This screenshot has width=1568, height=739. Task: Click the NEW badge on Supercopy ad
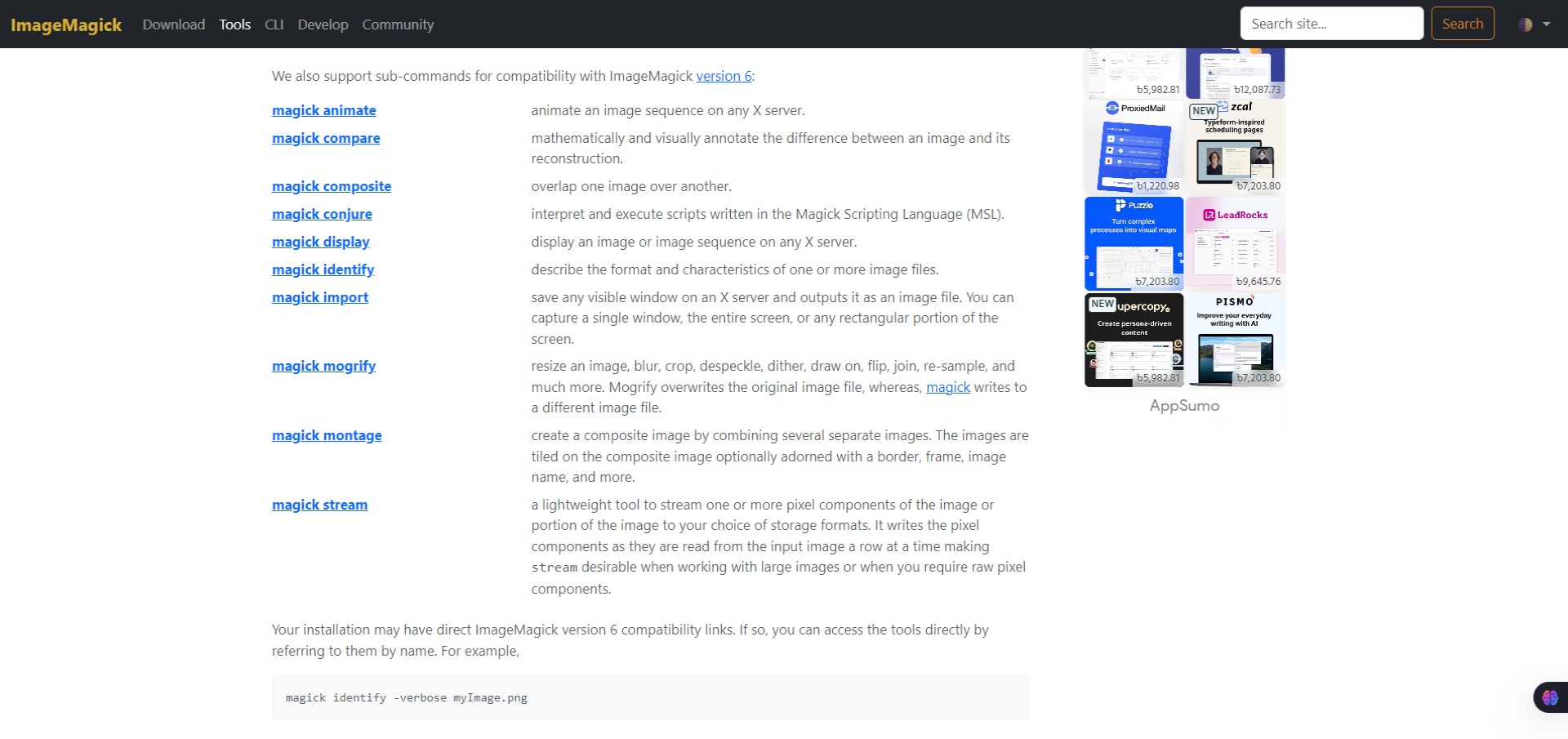1102,304
